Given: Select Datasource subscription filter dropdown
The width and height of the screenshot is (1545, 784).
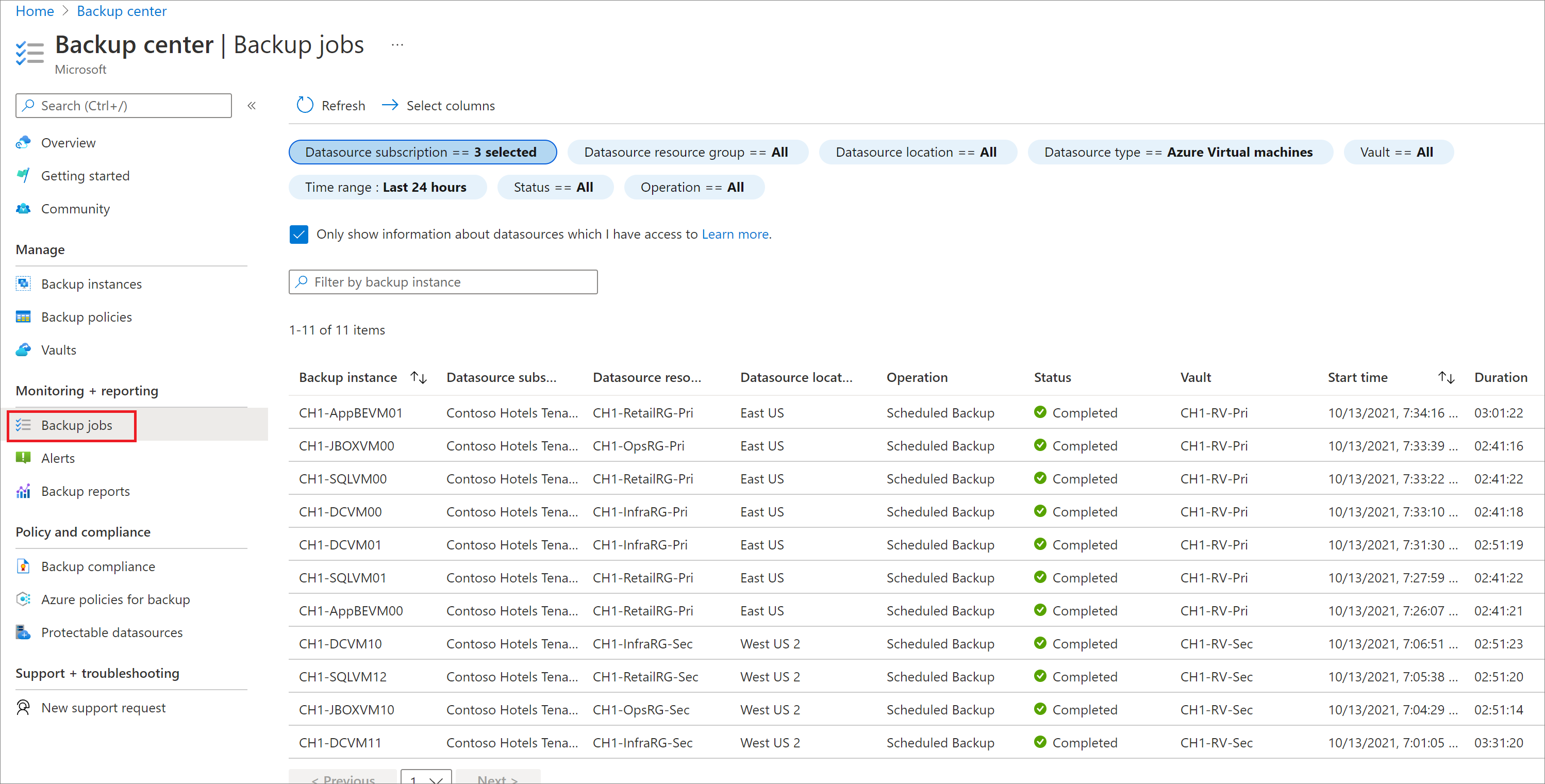Looking at the screenshot, I should (421, 152).
